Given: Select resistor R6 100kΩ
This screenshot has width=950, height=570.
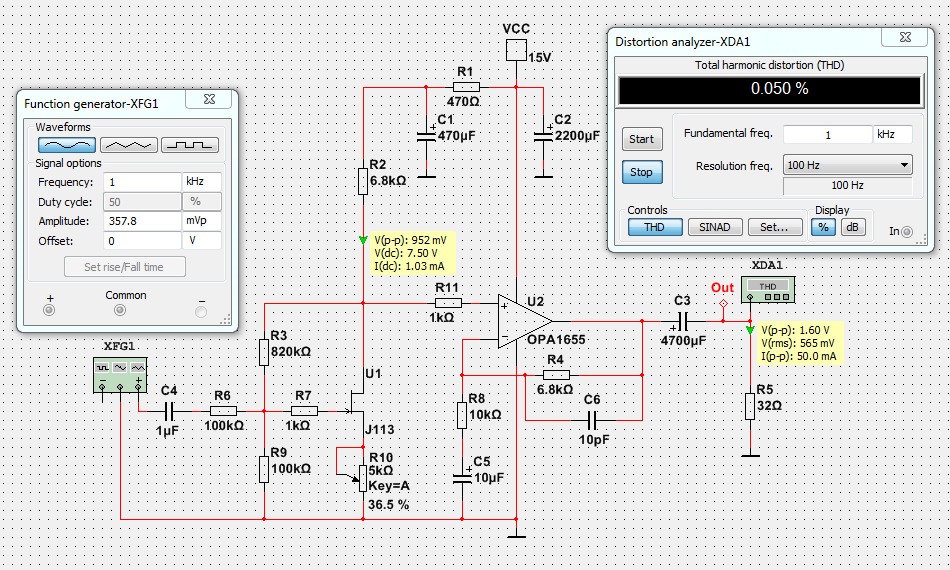Looking at the screenshot, I should click(x=223, y=411).
